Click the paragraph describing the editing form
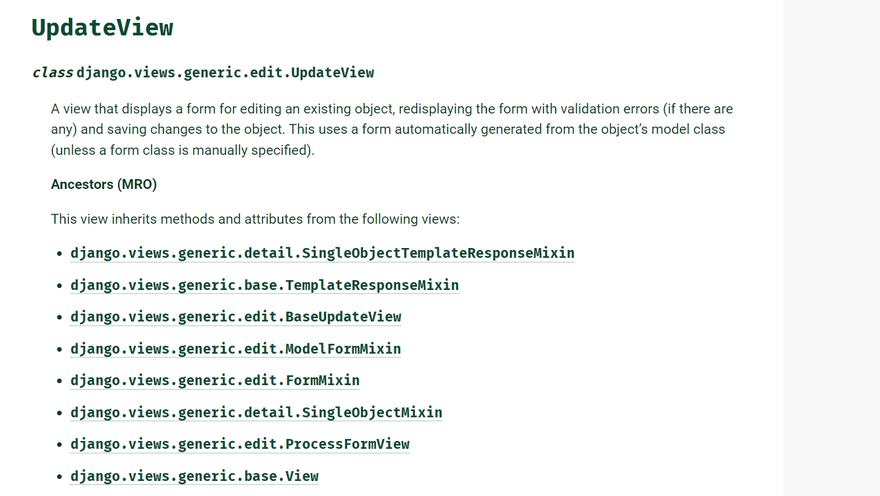880x496 pixels. click(x=392, y=129)
